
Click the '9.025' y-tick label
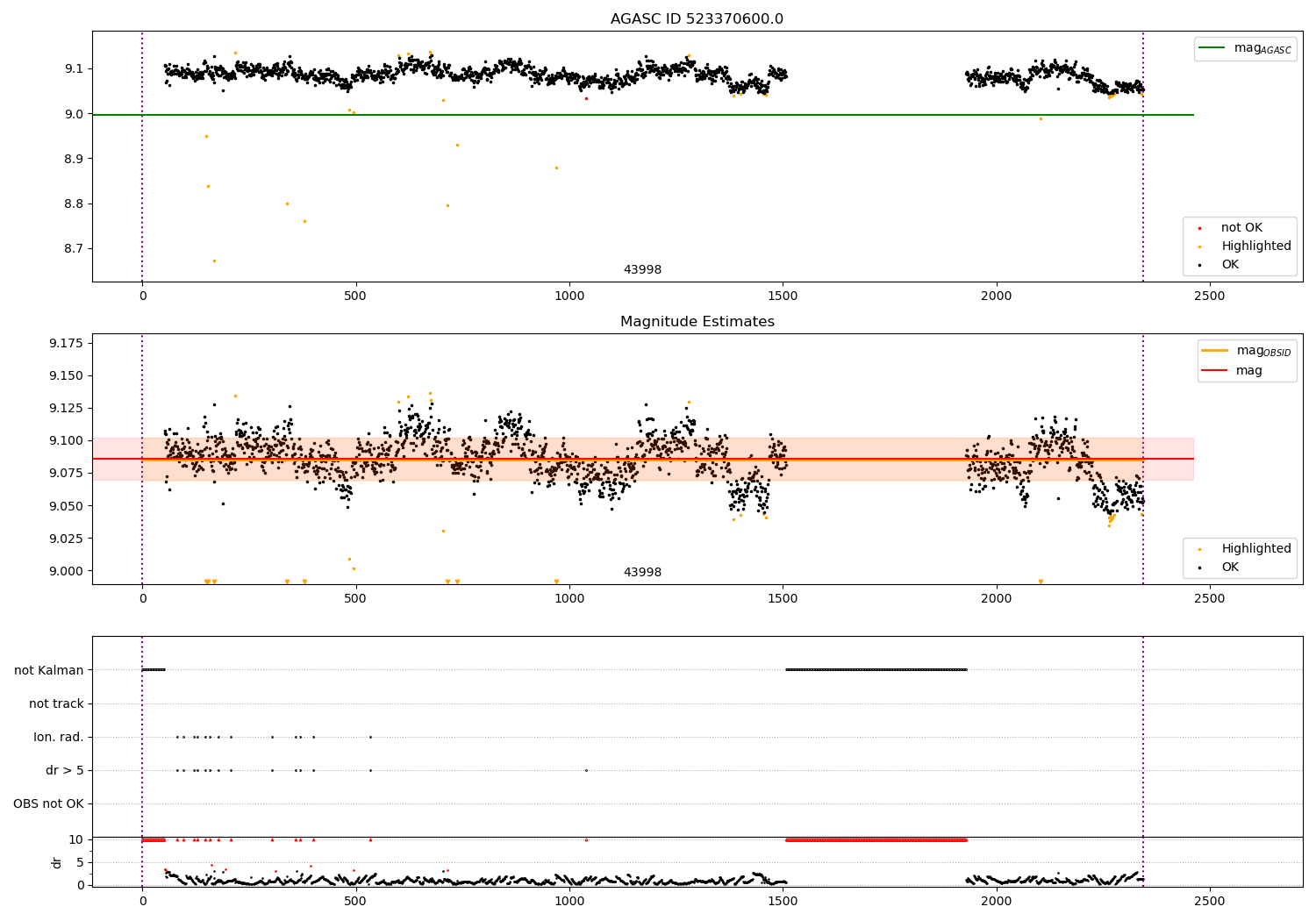(x=67, y=539)
